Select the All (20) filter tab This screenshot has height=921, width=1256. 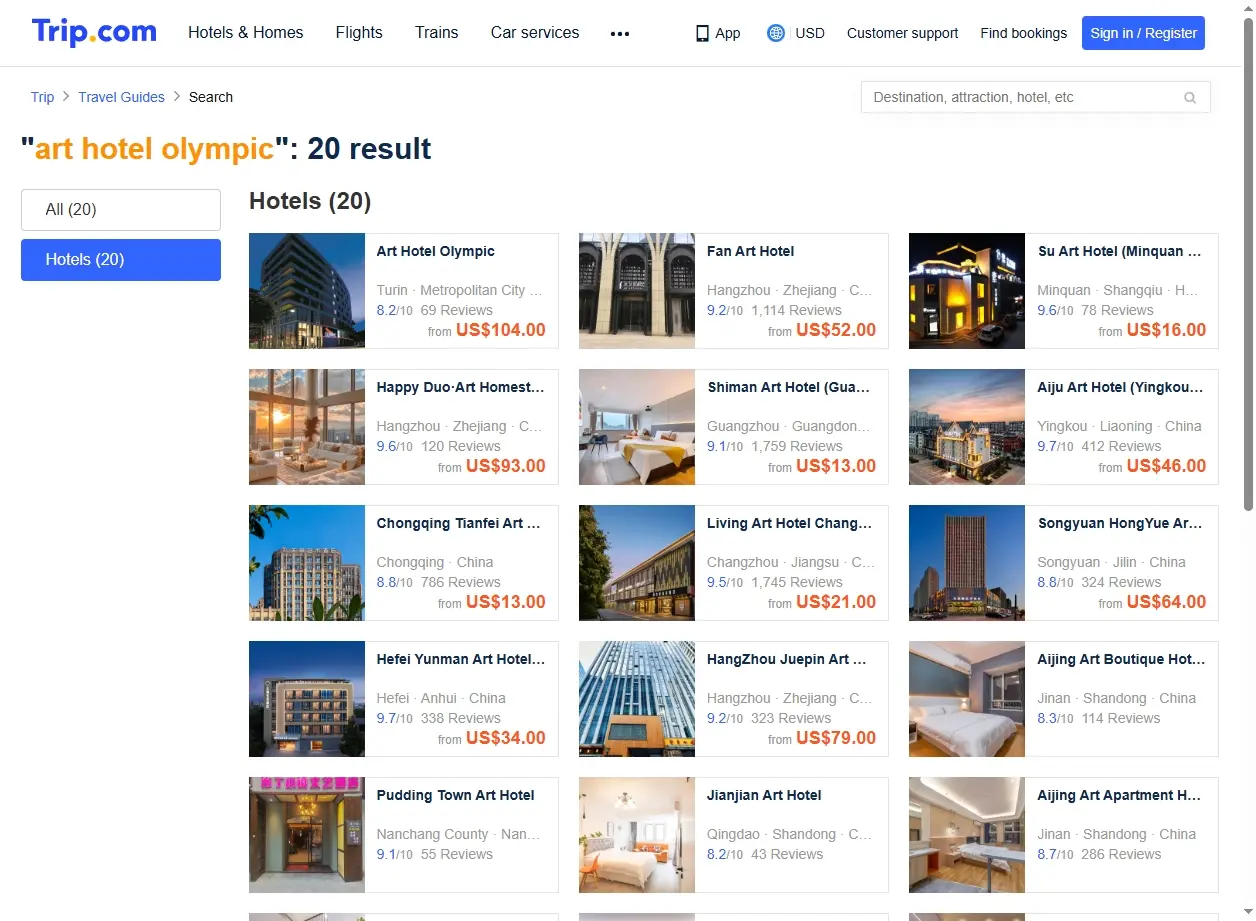click(x=121, y=210)
